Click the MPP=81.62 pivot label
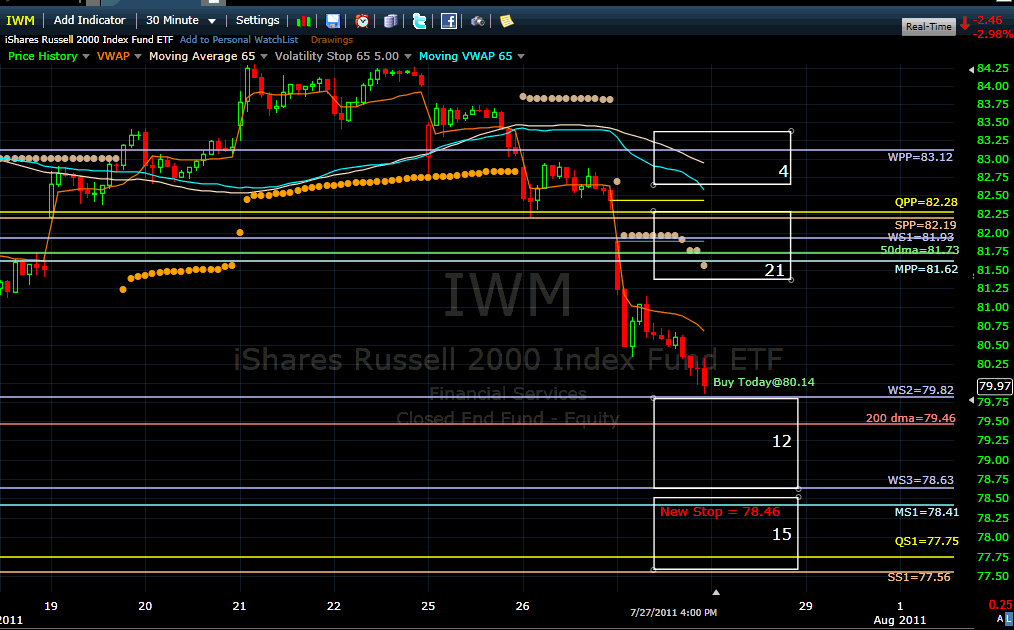 point(926,269)
